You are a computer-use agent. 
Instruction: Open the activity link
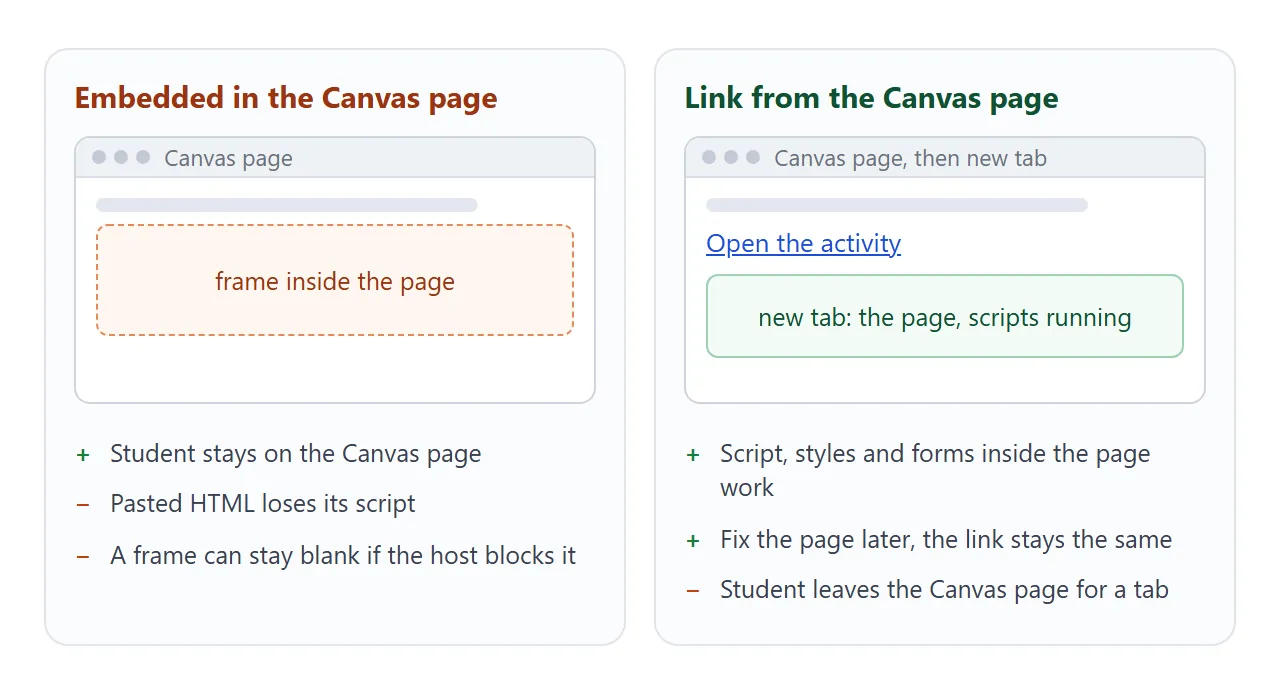coord(803,244)
